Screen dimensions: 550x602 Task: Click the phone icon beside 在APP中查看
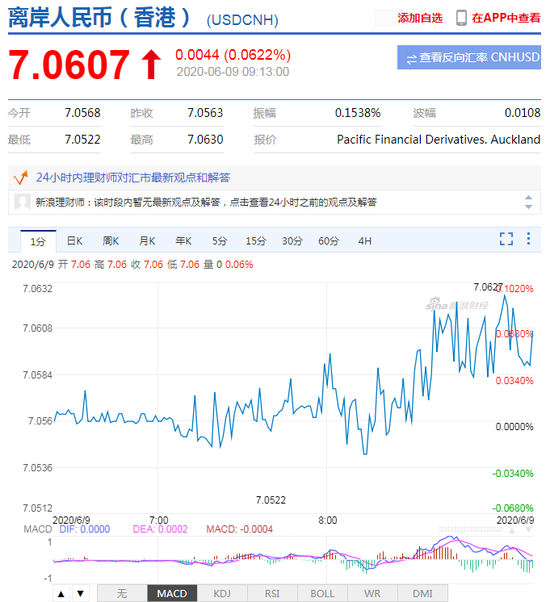point(461,18)
